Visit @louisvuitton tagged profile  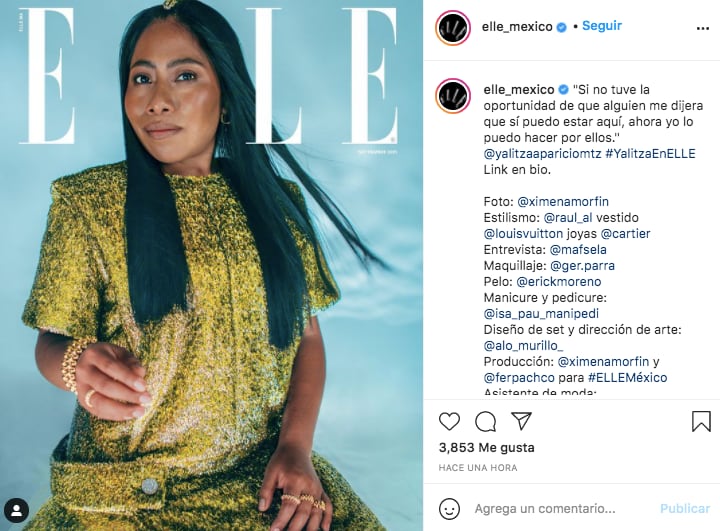pos(523,233)
